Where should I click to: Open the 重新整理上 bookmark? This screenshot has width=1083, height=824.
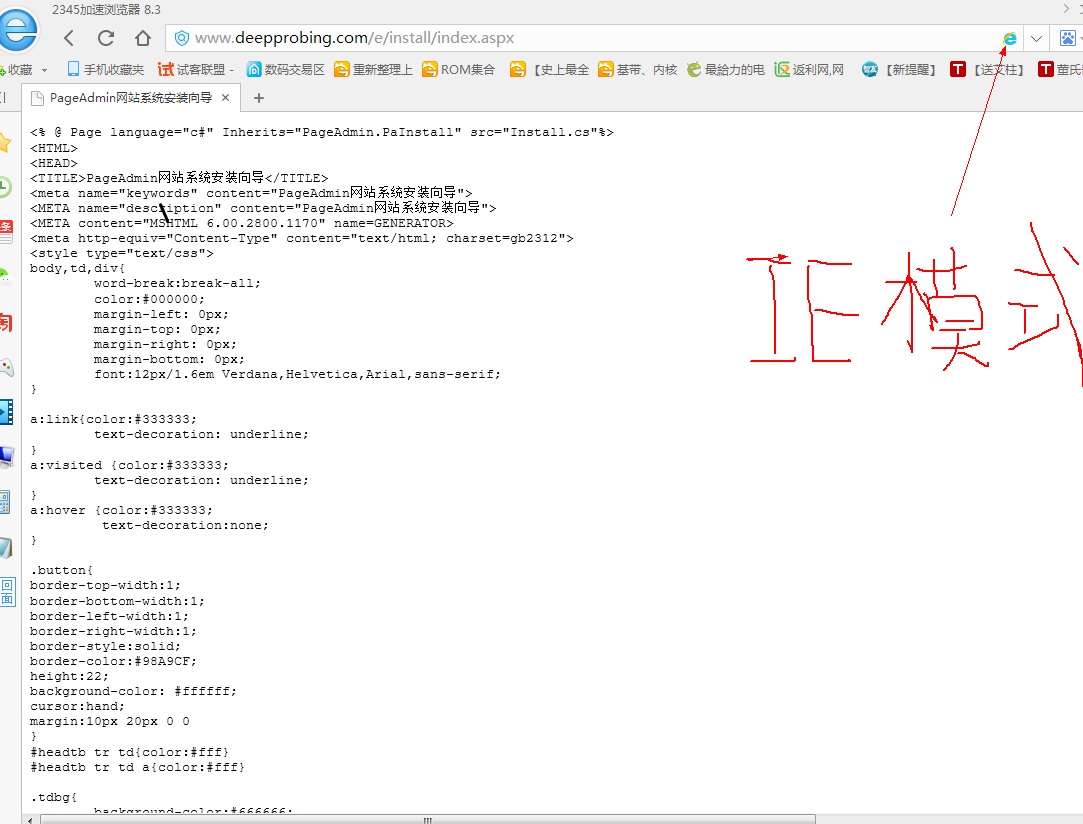coord(374,70)
